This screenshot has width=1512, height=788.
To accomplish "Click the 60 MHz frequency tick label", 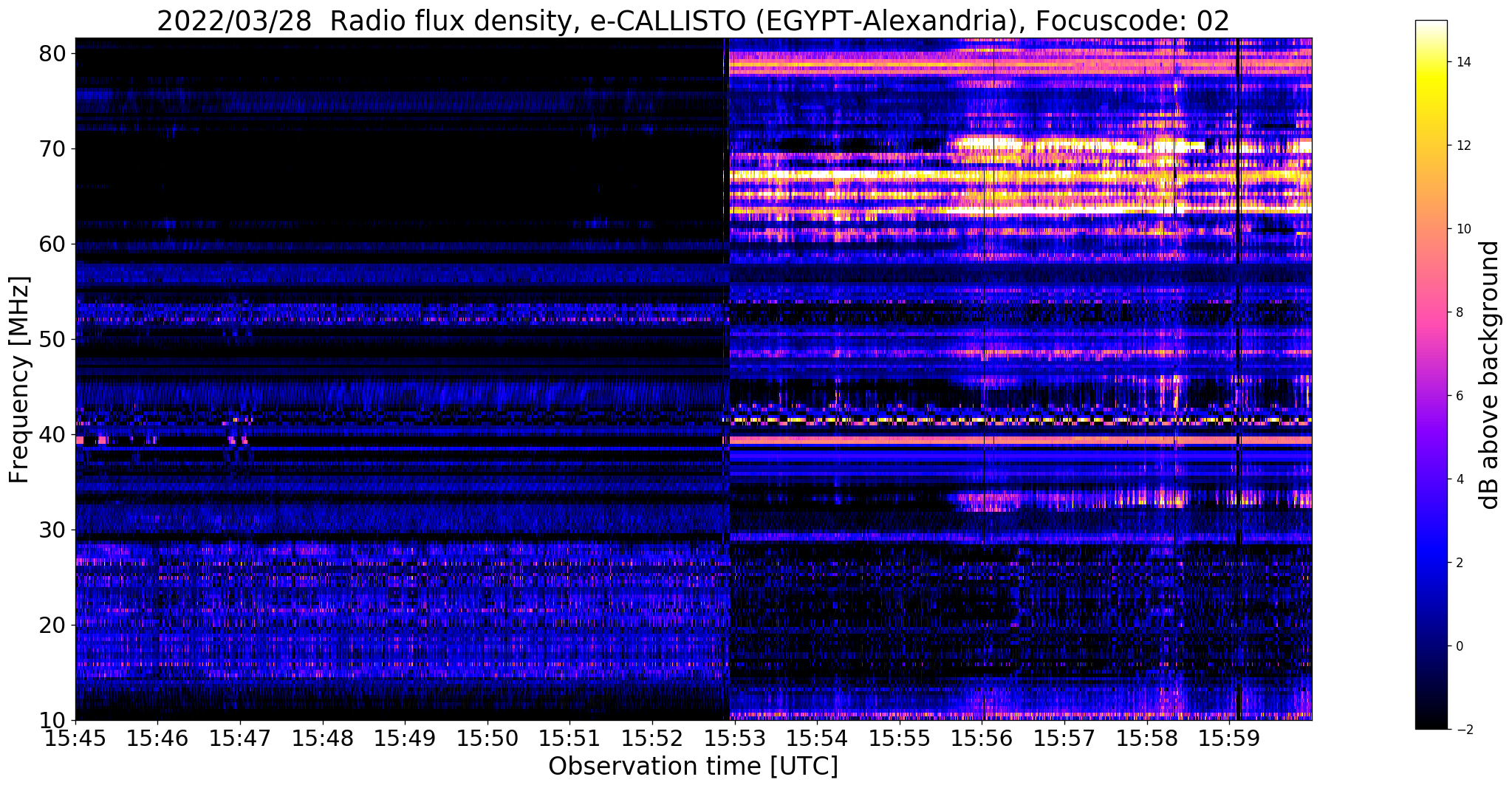I will 54,244.
